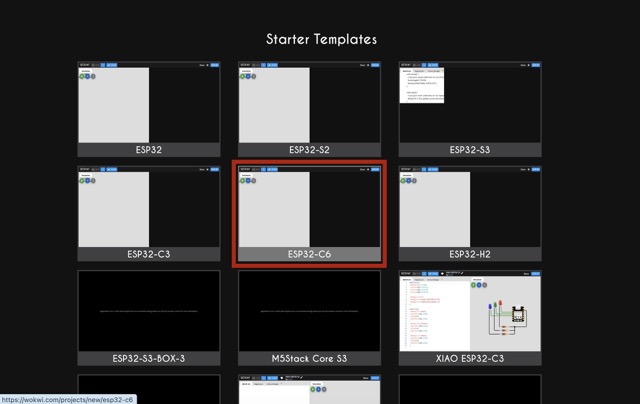640x404 pixels.
Task: Click the ESP32-S3 label text
Action: pos(470,150)
